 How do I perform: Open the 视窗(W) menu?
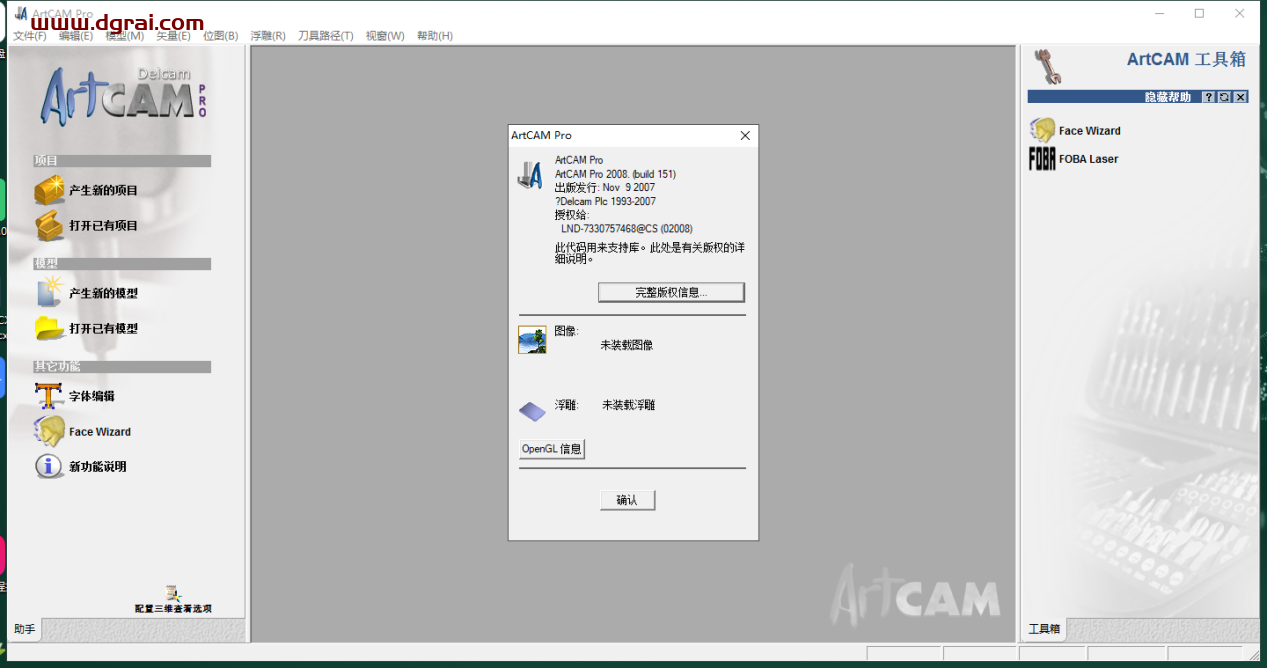385,36
